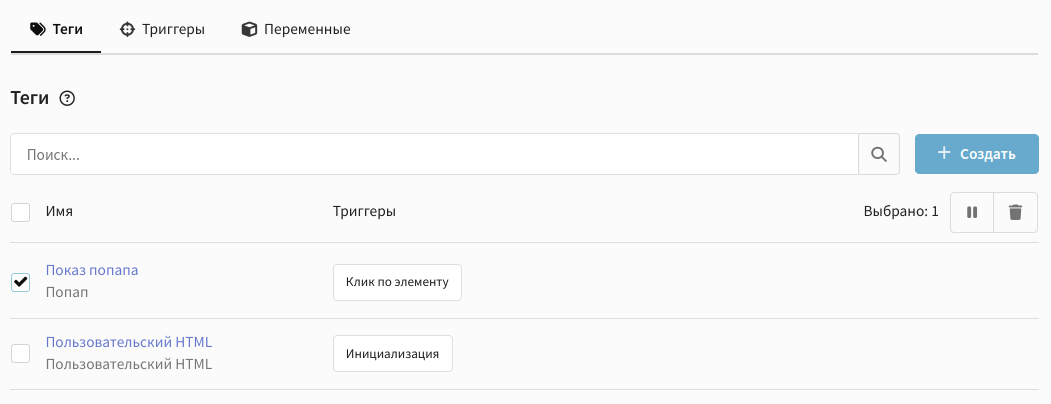1051x404 pixels.
Task: Click the Имя column header
Action: [60, 212]
